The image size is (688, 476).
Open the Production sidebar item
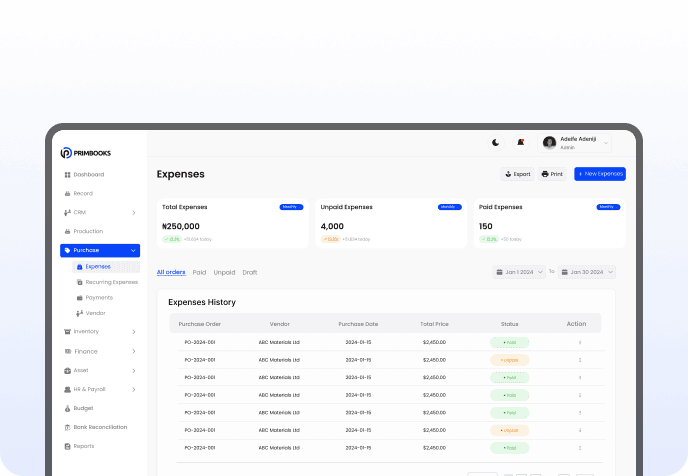(84, 231)
